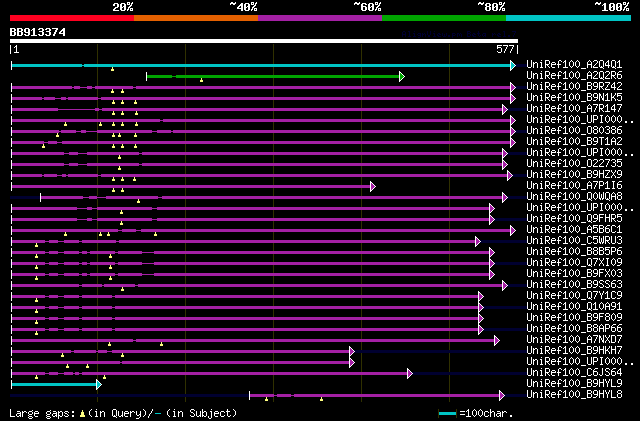640x421 pixels.
Task: Select the UniRef100_B9FX03 label
Action: point(574,274)
